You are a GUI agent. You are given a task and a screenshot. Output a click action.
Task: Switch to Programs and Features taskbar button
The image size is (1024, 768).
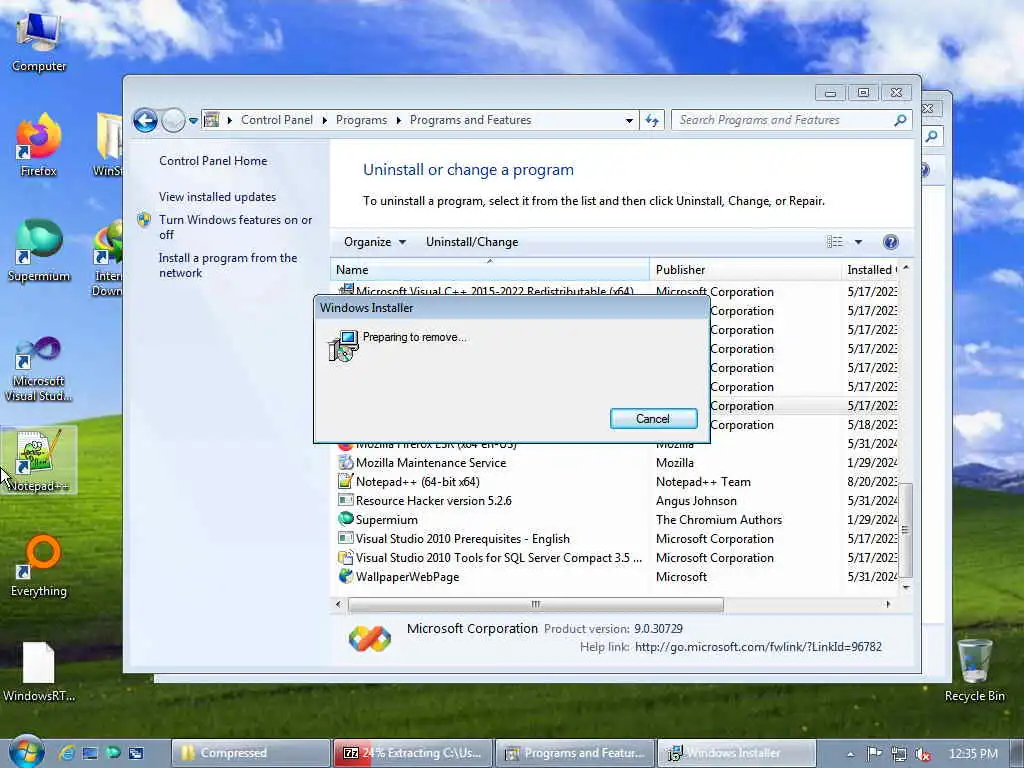pos(575,753)
